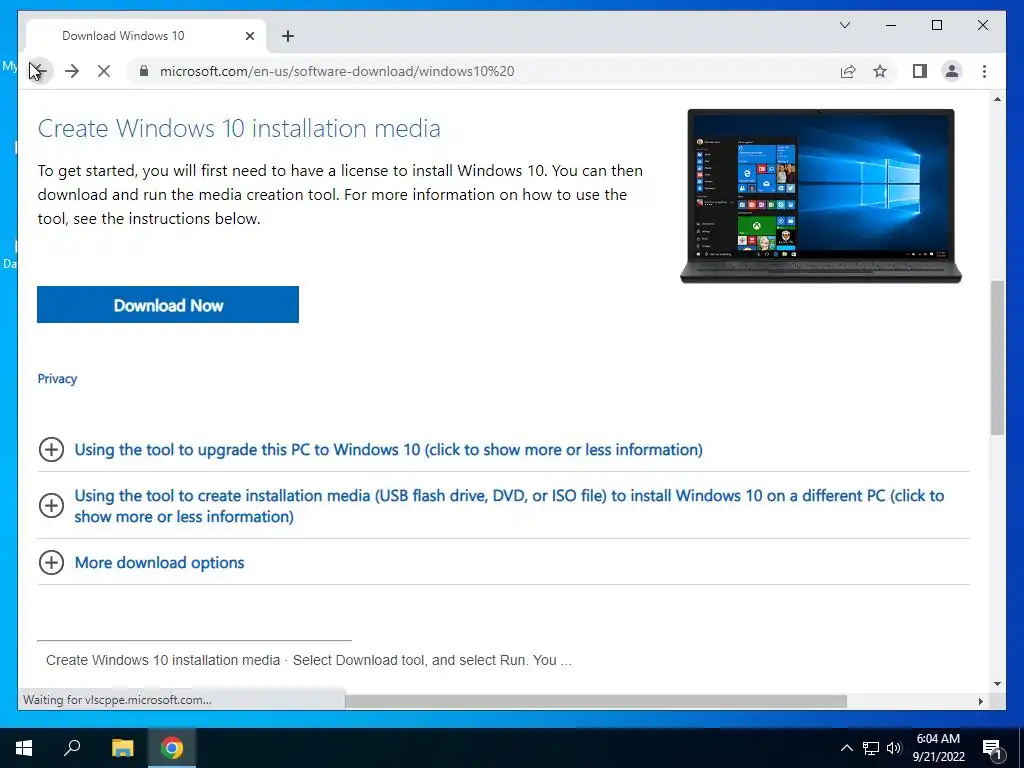This screenshot has height=768, width=1024.
Task: Show hidden system tray icons
Action: pos(846,748)
